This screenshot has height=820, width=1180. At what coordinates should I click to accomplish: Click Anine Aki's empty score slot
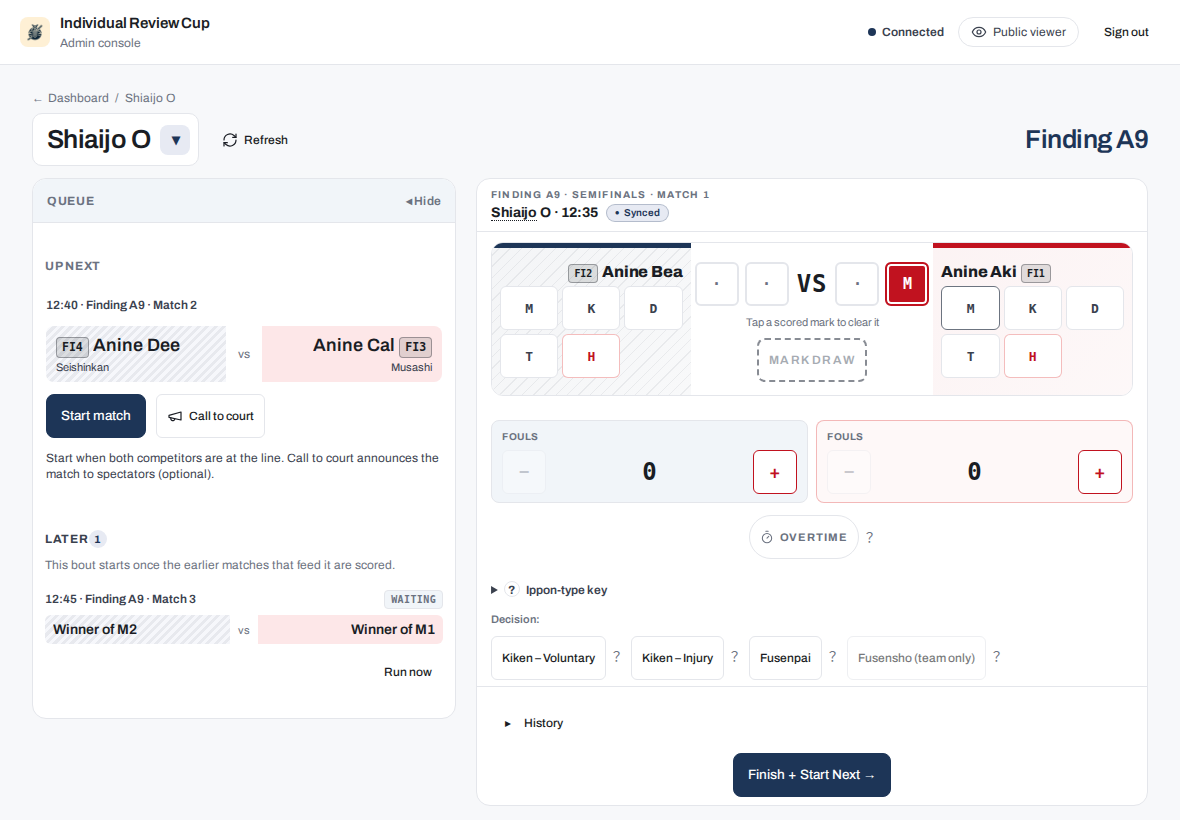pyautogui.click(x=857, y=284)
